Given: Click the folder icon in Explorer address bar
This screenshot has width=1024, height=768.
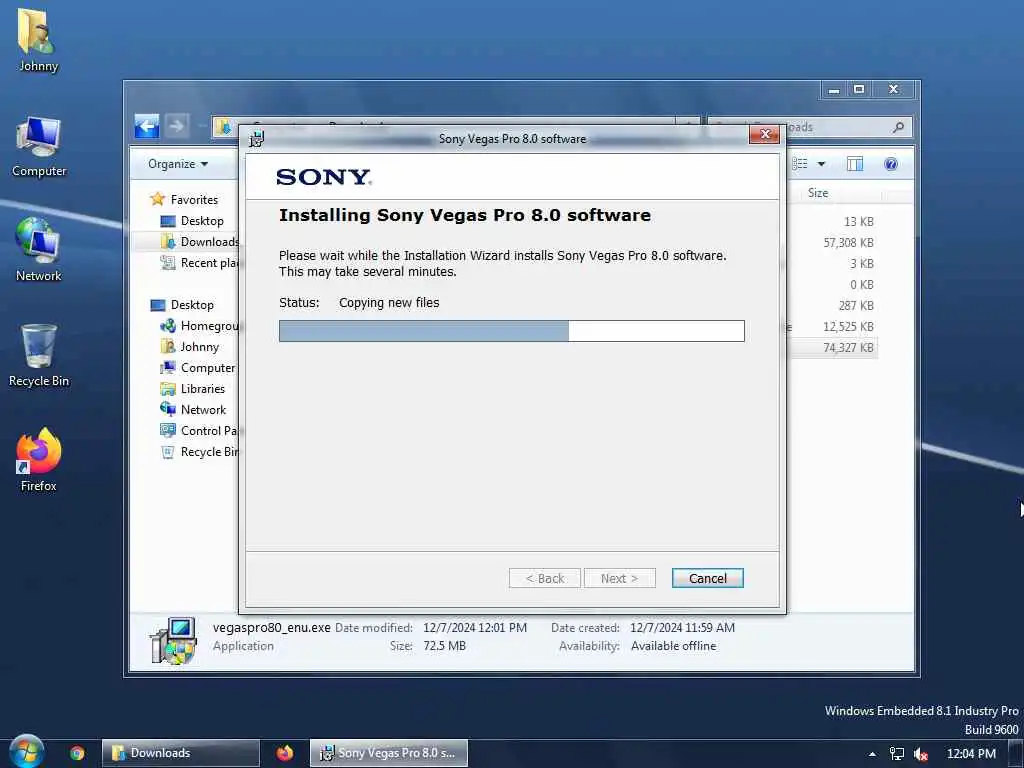Looking at the screenshot, I should click(x=224, y=127).
